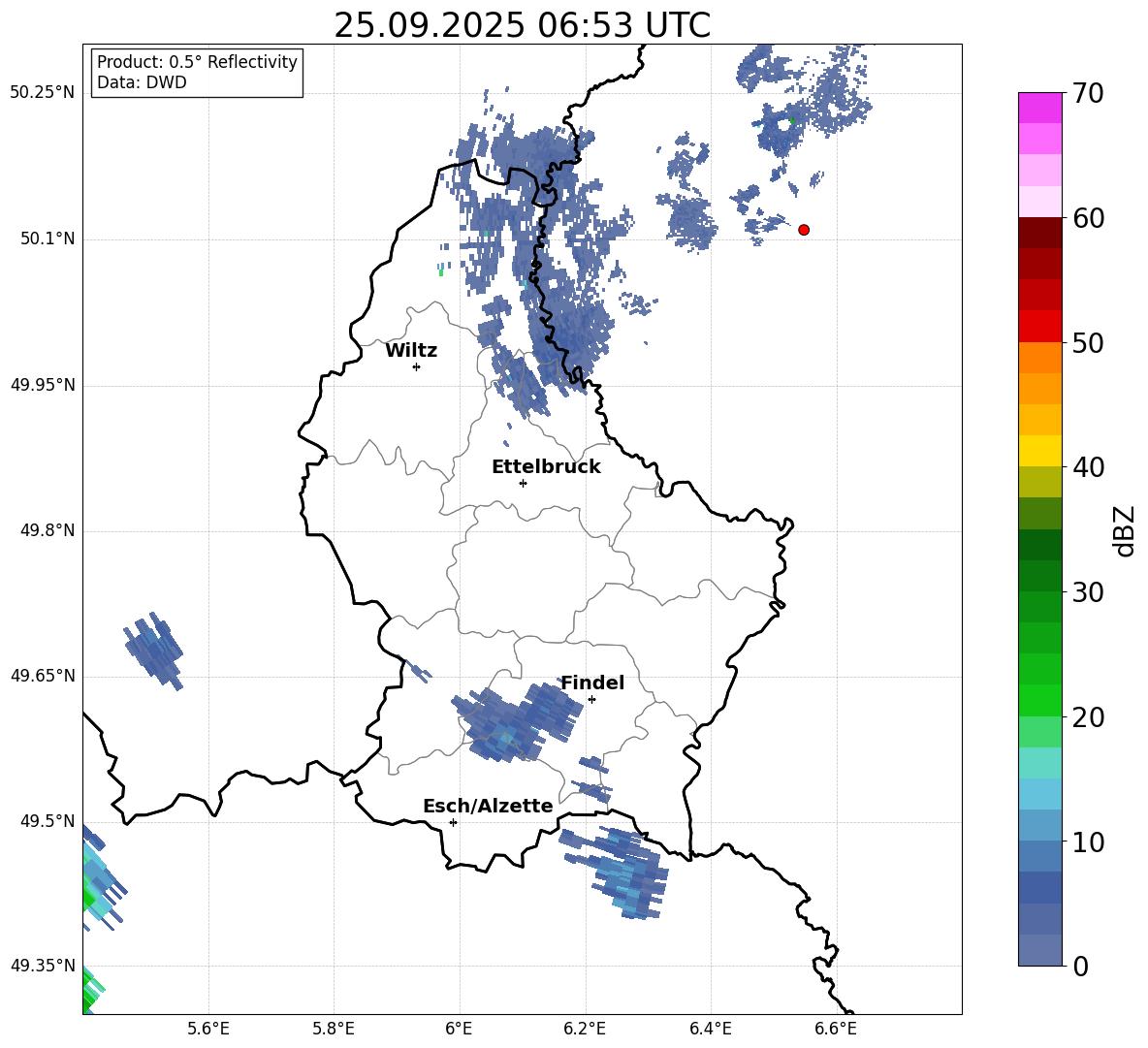Click the 6°E longitude label

pos(459,1029)
